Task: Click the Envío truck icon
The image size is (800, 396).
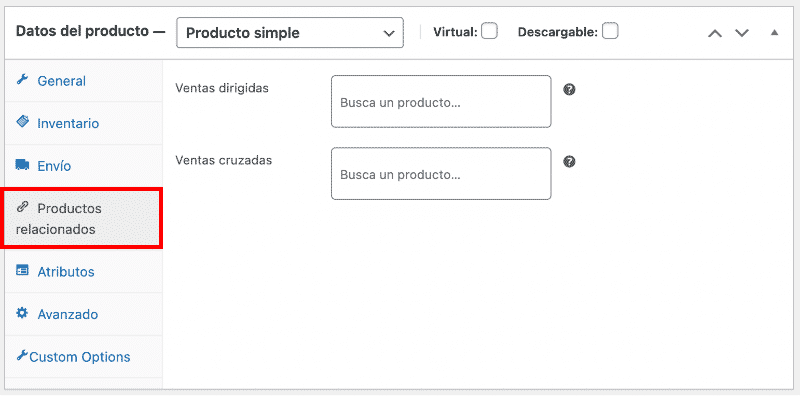Action: 22,165
